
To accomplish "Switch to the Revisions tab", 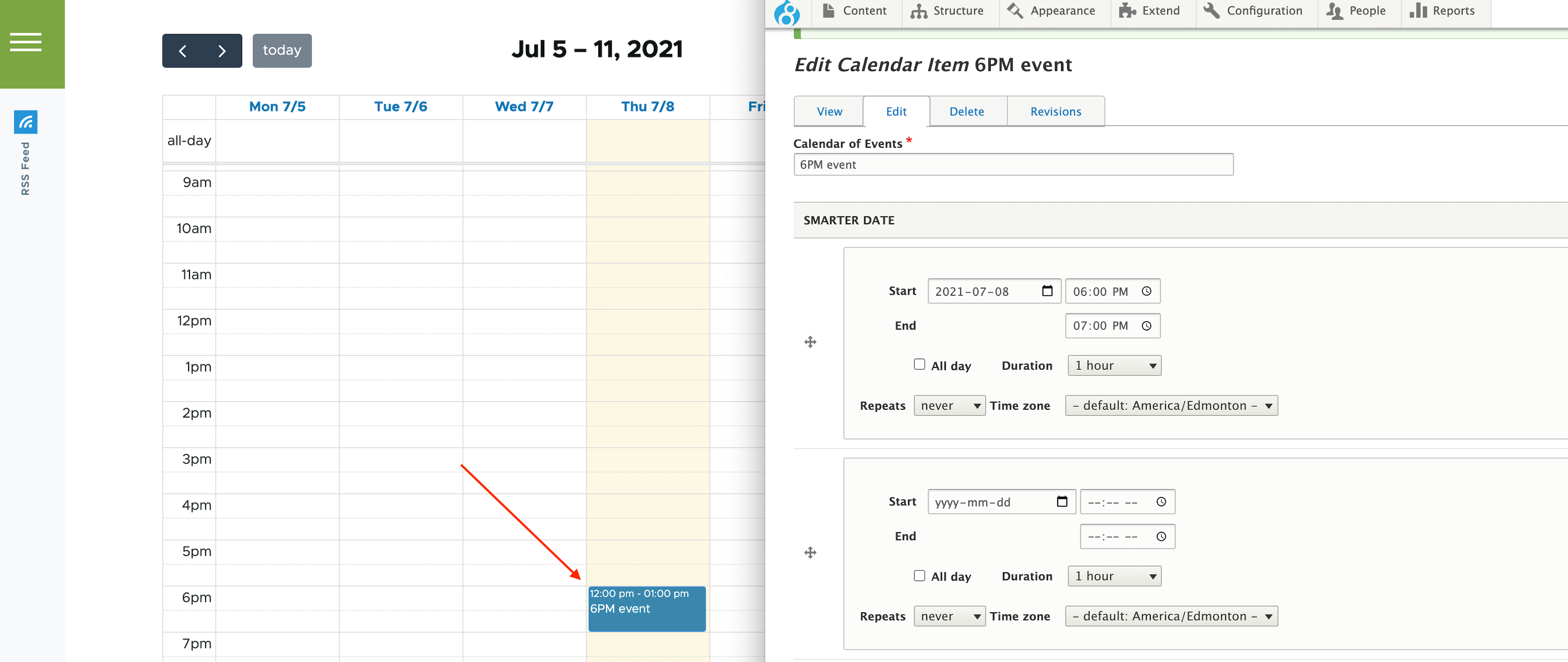I will point(1056,111).
